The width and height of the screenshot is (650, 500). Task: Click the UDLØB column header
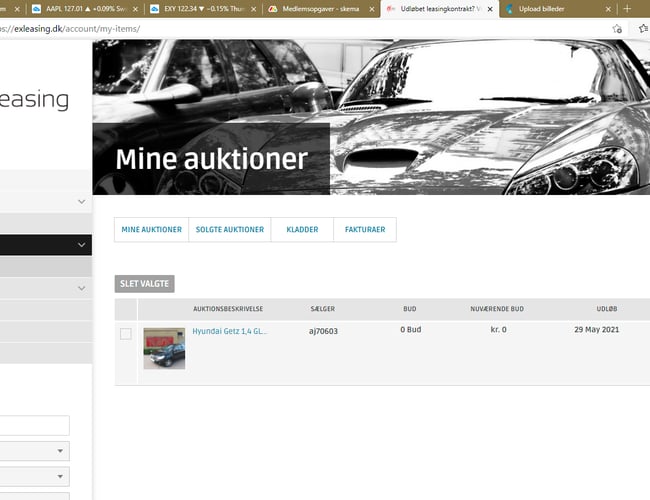point(606,309)
